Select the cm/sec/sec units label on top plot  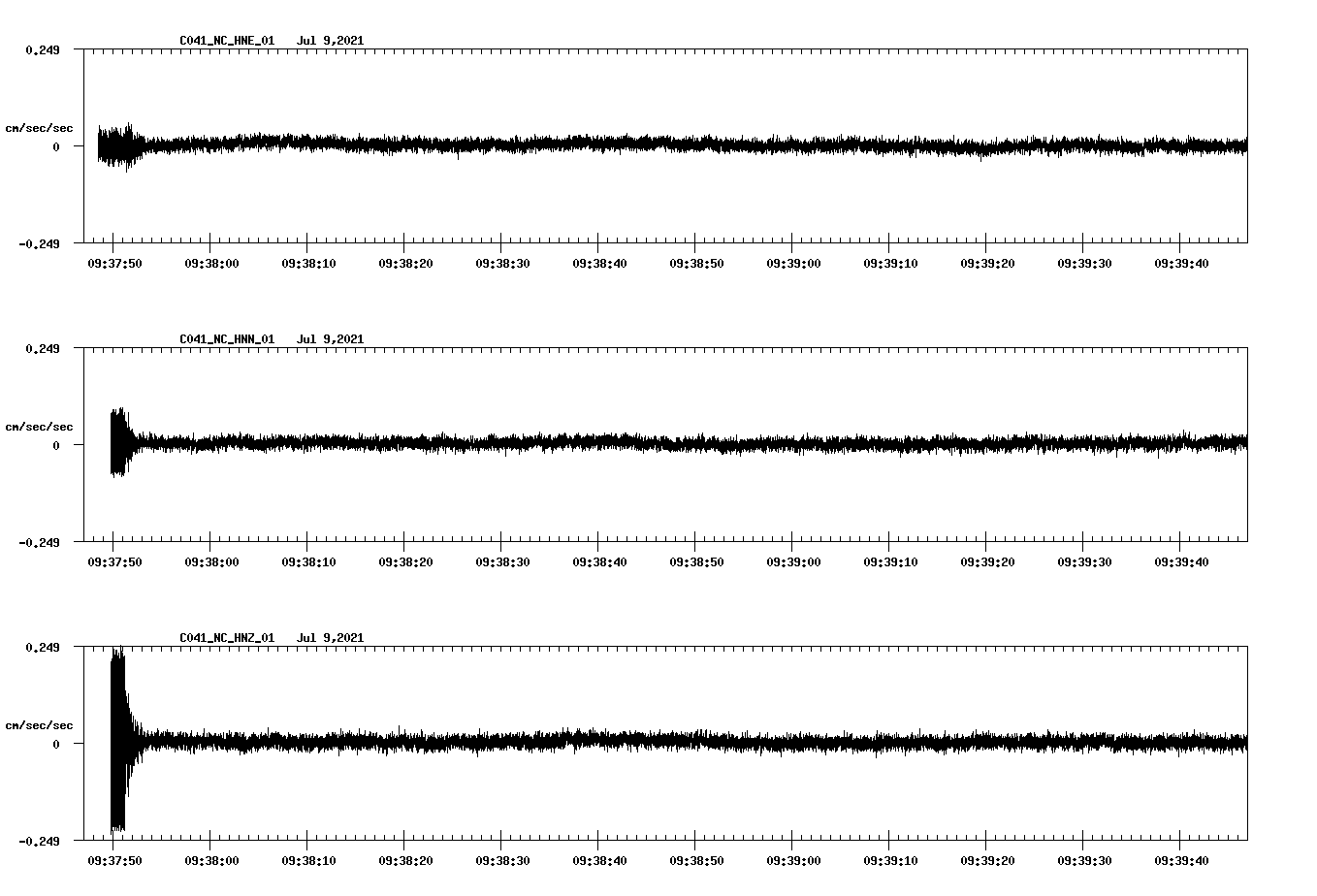coord(39,127)
